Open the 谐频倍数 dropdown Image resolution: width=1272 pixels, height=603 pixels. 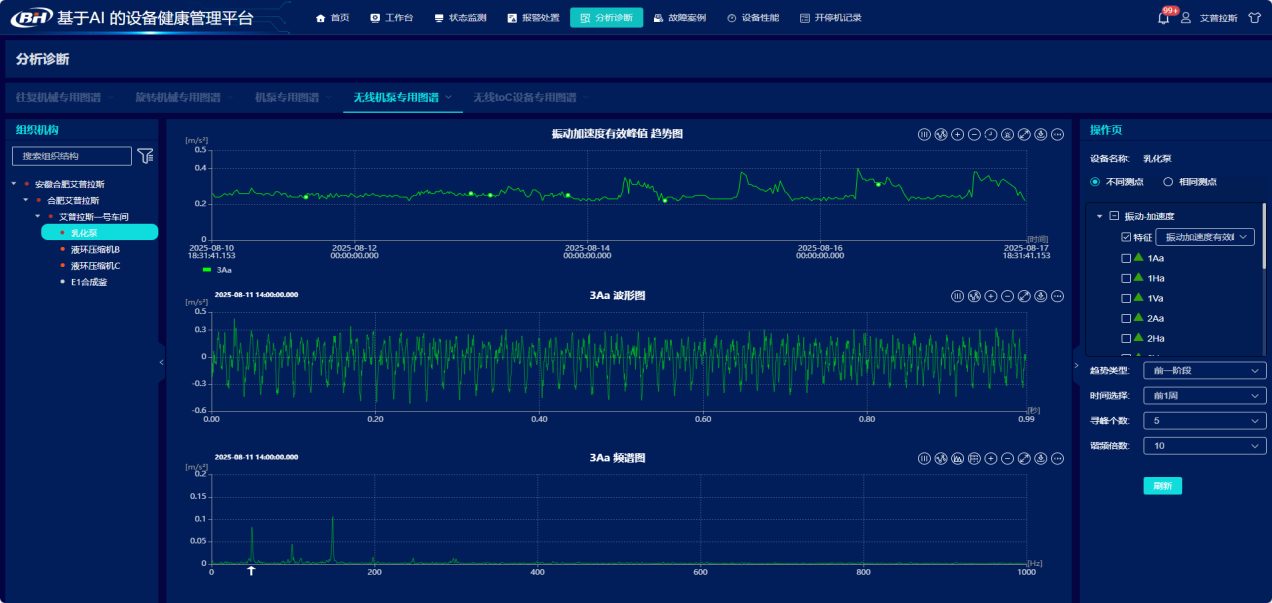click(x=1204, y=446)
